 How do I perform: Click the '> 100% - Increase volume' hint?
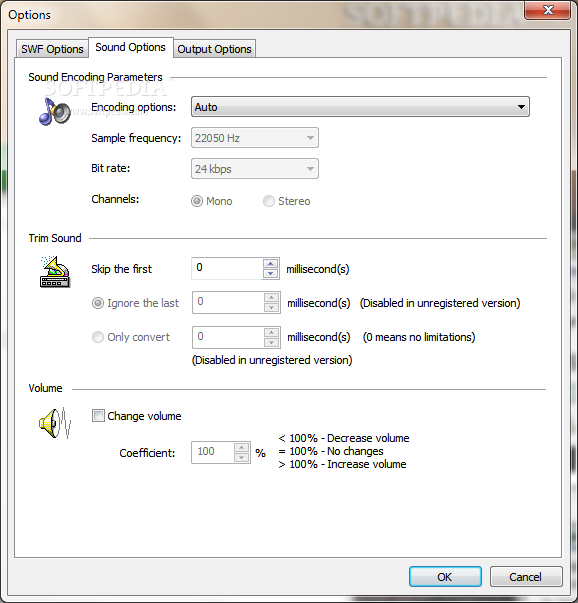tap(342, 464)
